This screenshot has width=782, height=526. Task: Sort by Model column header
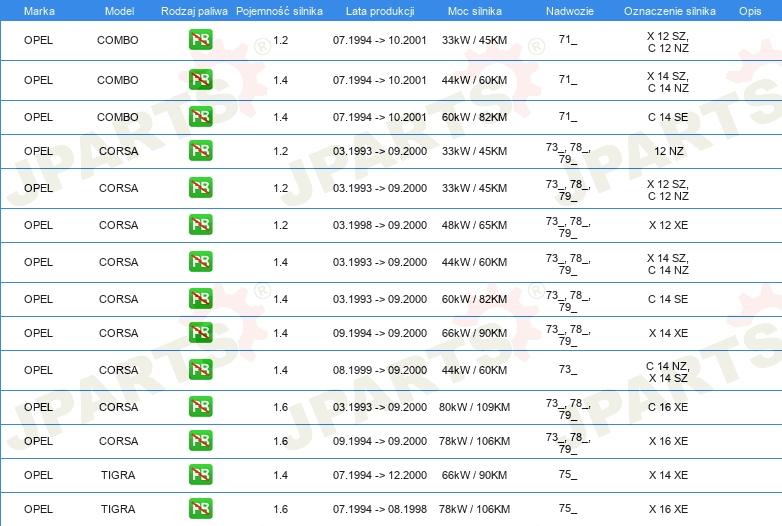tap(119, 11)
